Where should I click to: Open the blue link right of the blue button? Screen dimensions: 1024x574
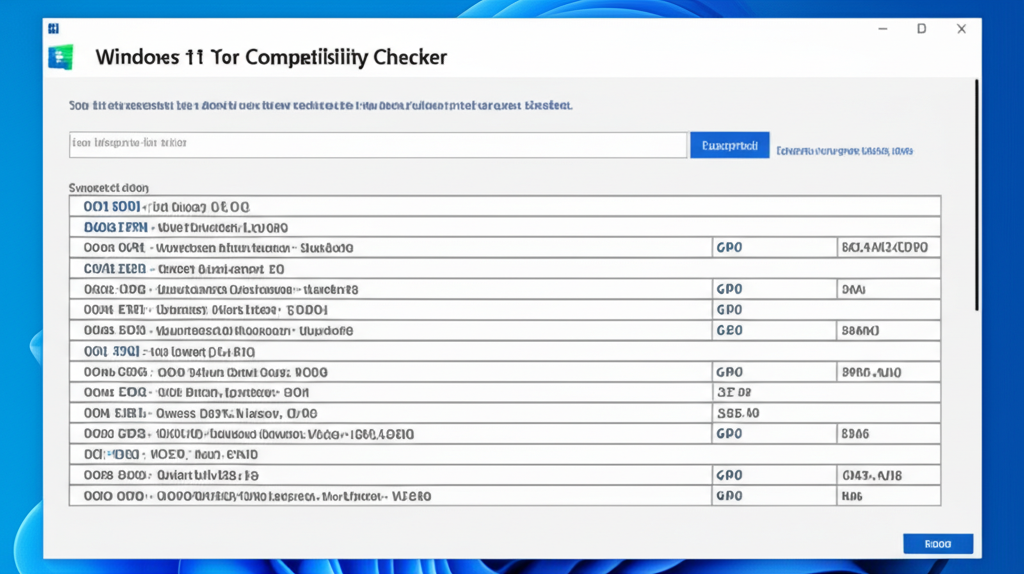[x=845, y=150]
